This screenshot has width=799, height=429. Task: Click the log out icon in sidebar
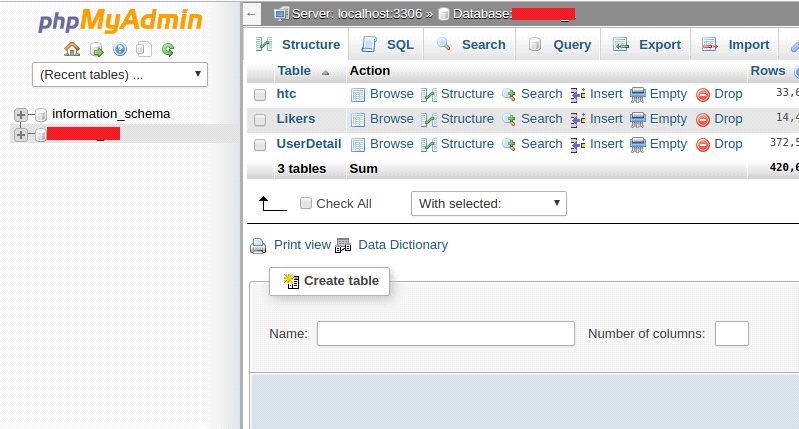pos(96,49)
